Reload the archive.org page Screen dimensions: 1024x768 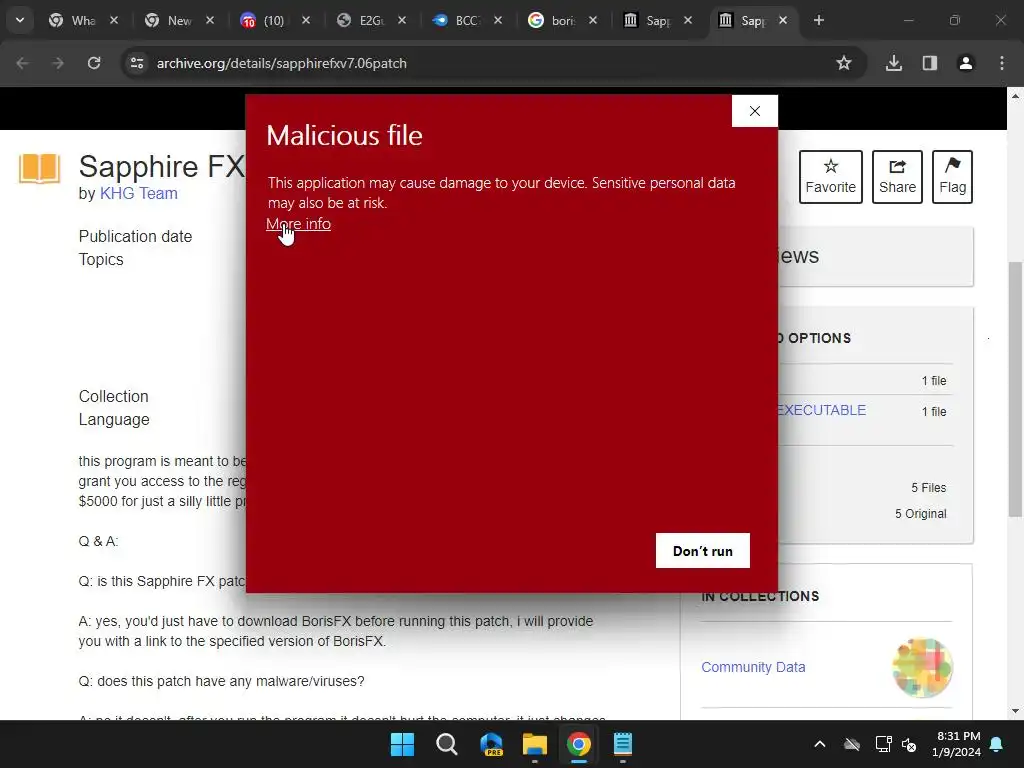pyautogui.click(x=94, y=63)
